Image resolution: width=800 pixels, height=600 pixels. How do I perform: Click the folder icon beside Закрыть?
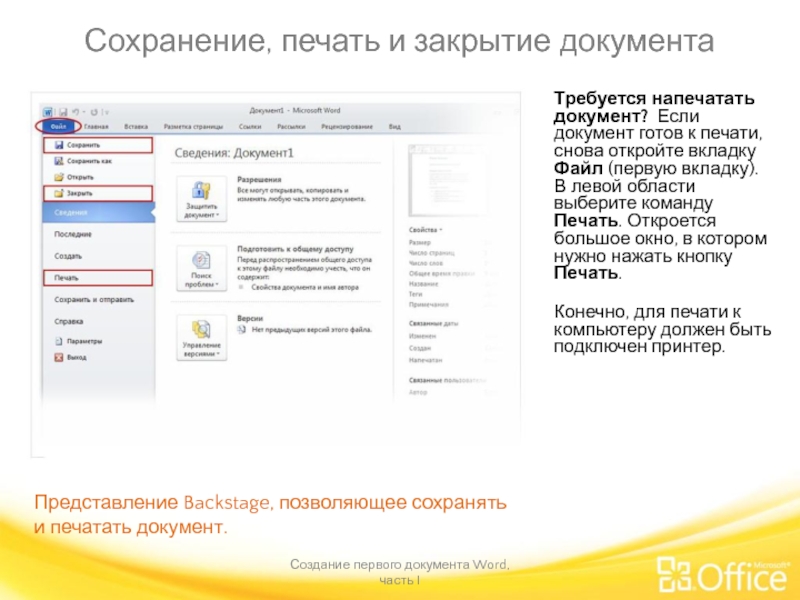pos(59,193)
